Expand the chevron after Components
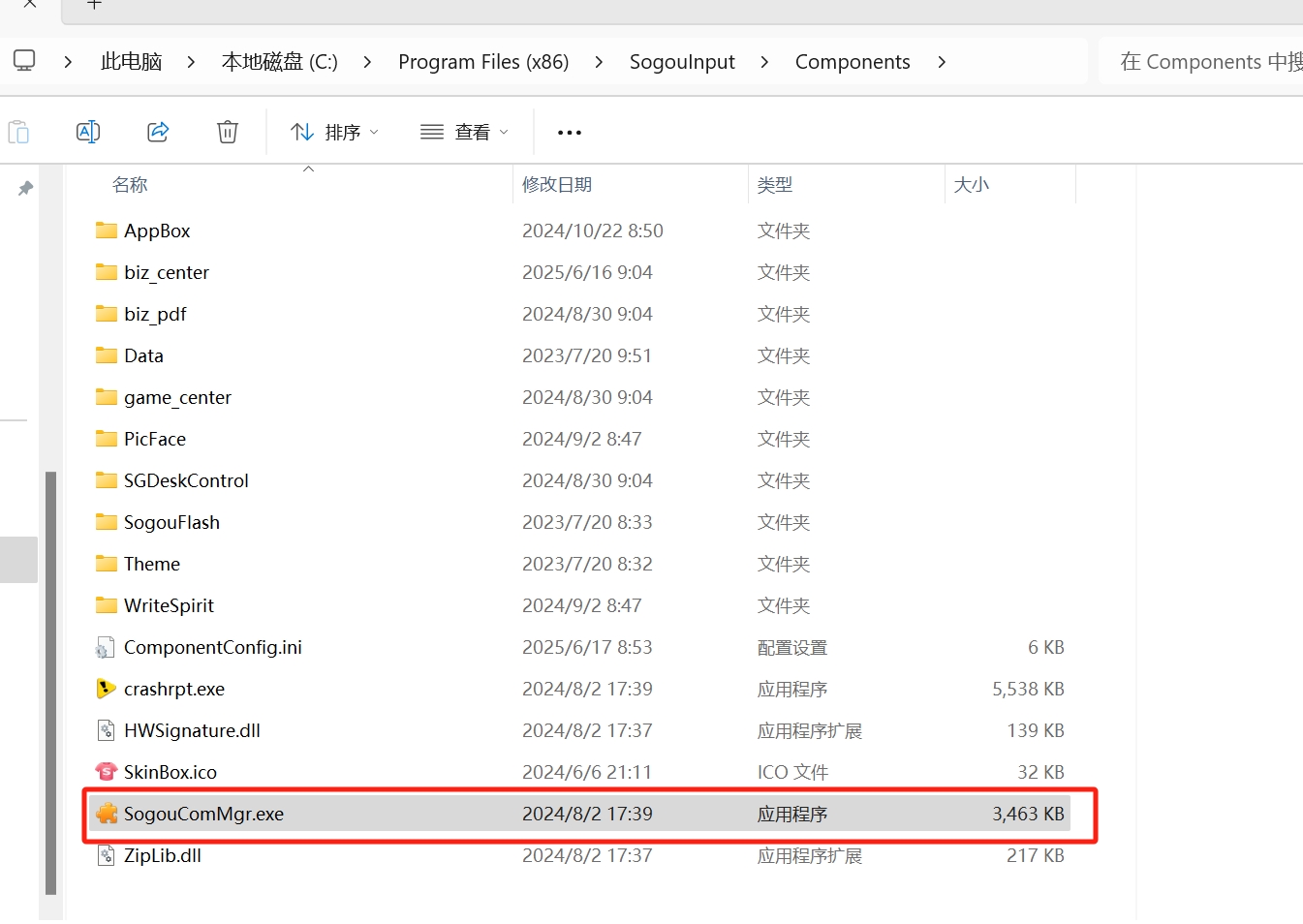Image resolution: width=1303 pixels, height=924 pixels. click(942, 62)
